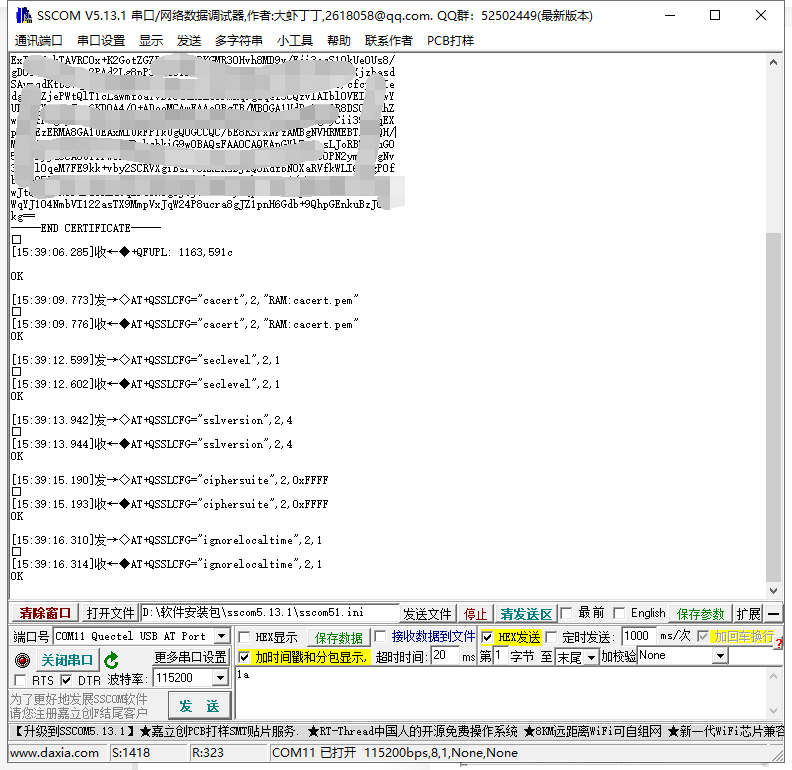Toggle the 加时间戳和分包显示 checkbox
Viewport: 792px width, 770px height.
(244, 657)
